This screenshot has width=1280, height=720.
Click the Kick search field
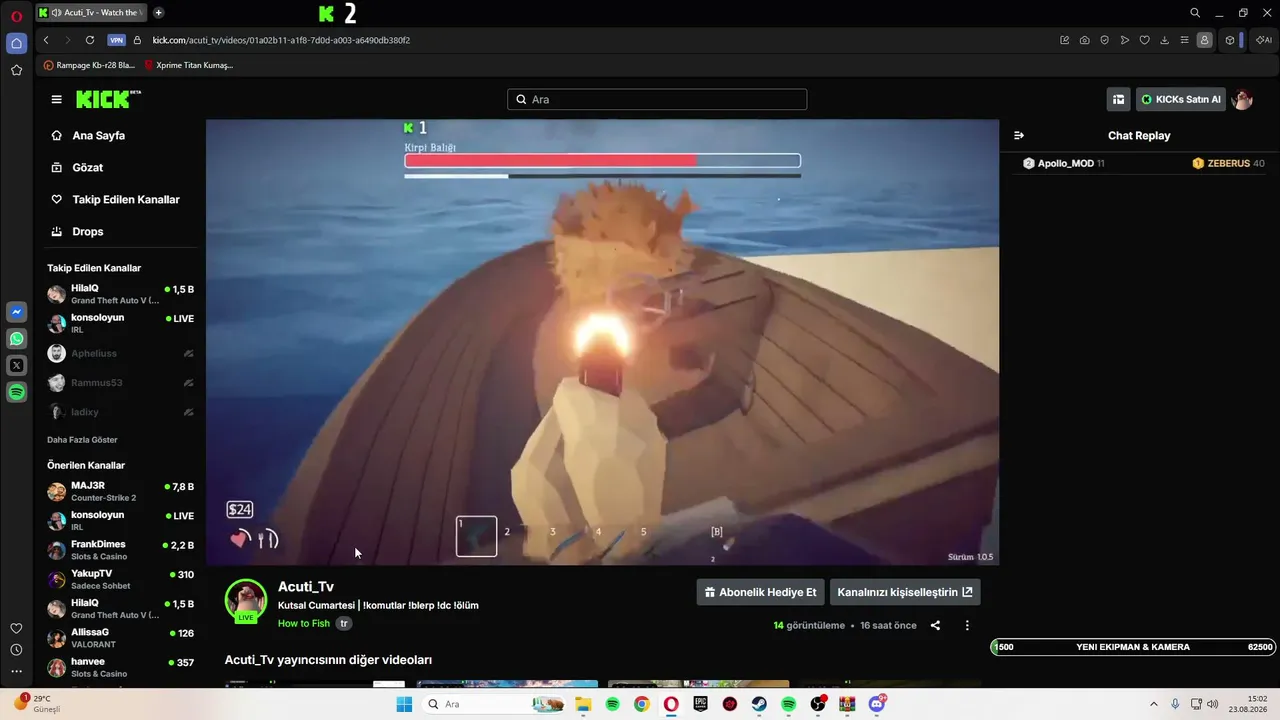click(657, 99)
